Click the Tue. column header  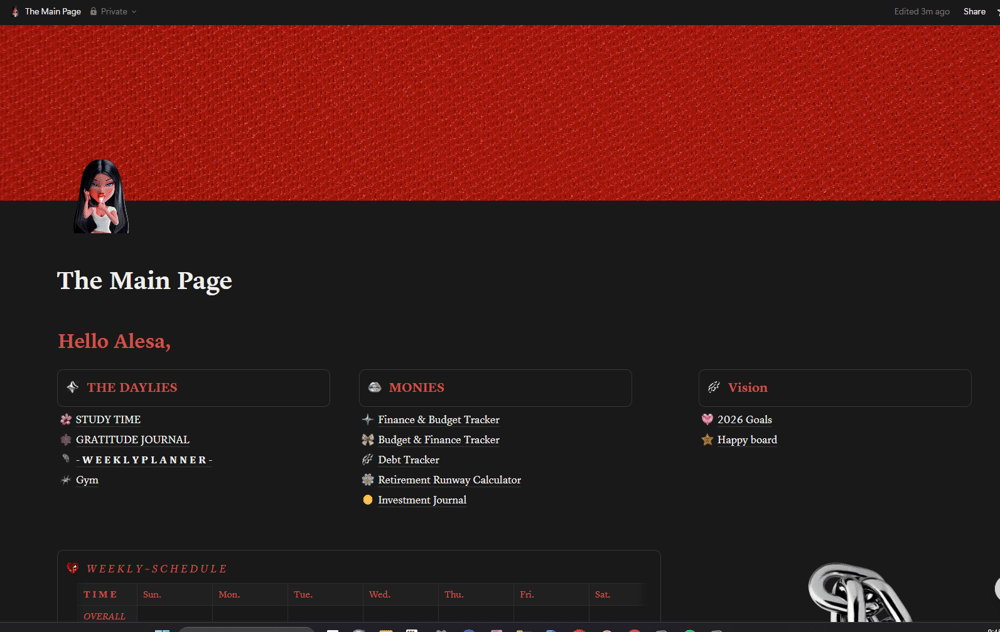click(303, 594)
